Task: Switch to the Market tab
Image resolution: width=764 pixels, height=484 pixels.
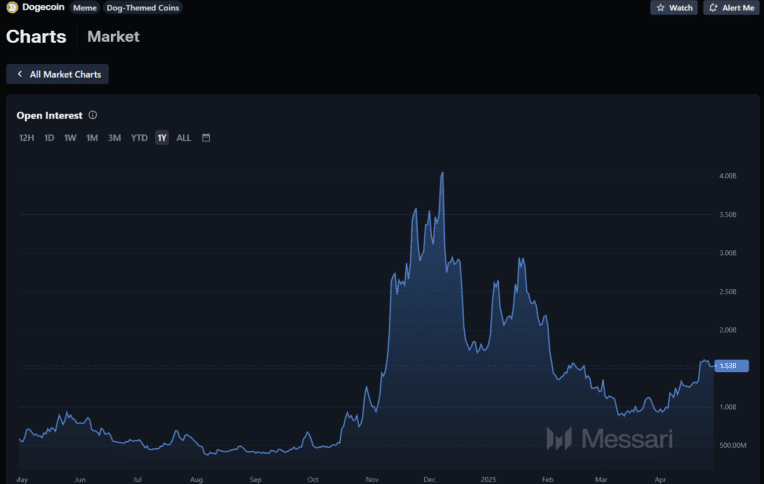Action: coord(113,37)
